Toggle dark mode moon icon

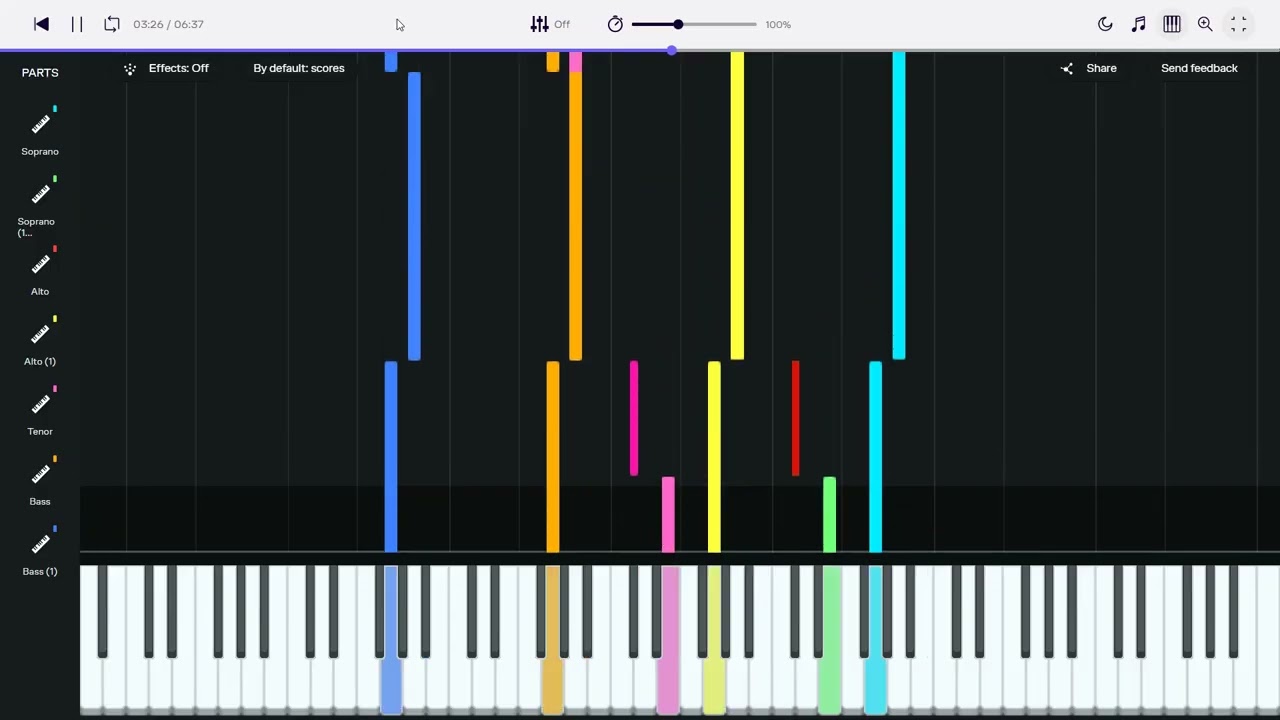[1105, 24]
